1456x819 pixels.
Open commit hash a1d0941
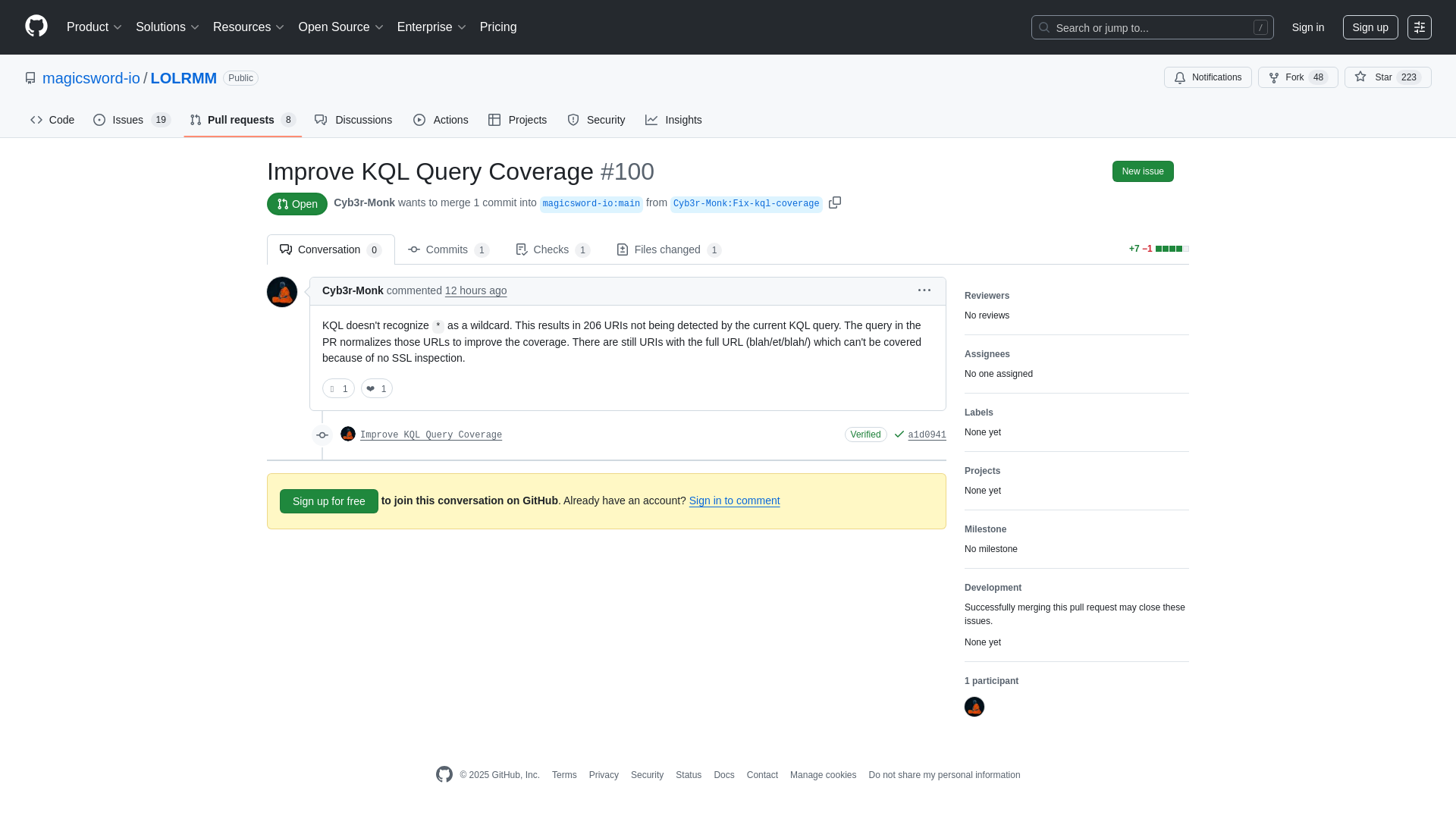tap(927, 435)
